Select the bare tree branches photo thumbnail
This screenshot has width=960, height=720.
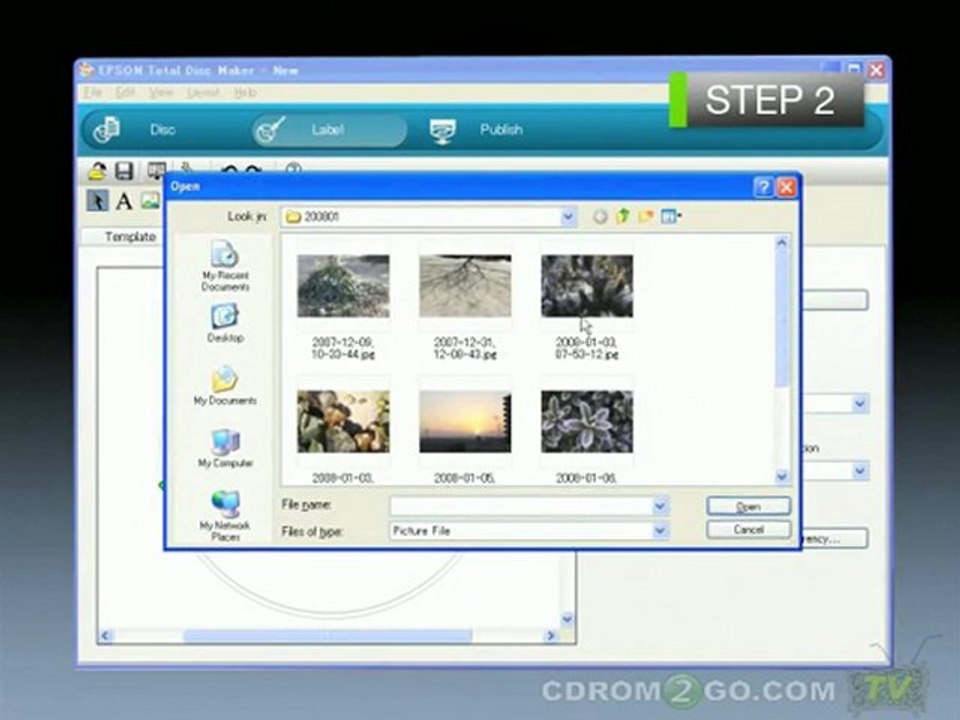click(x=465, y=287)
